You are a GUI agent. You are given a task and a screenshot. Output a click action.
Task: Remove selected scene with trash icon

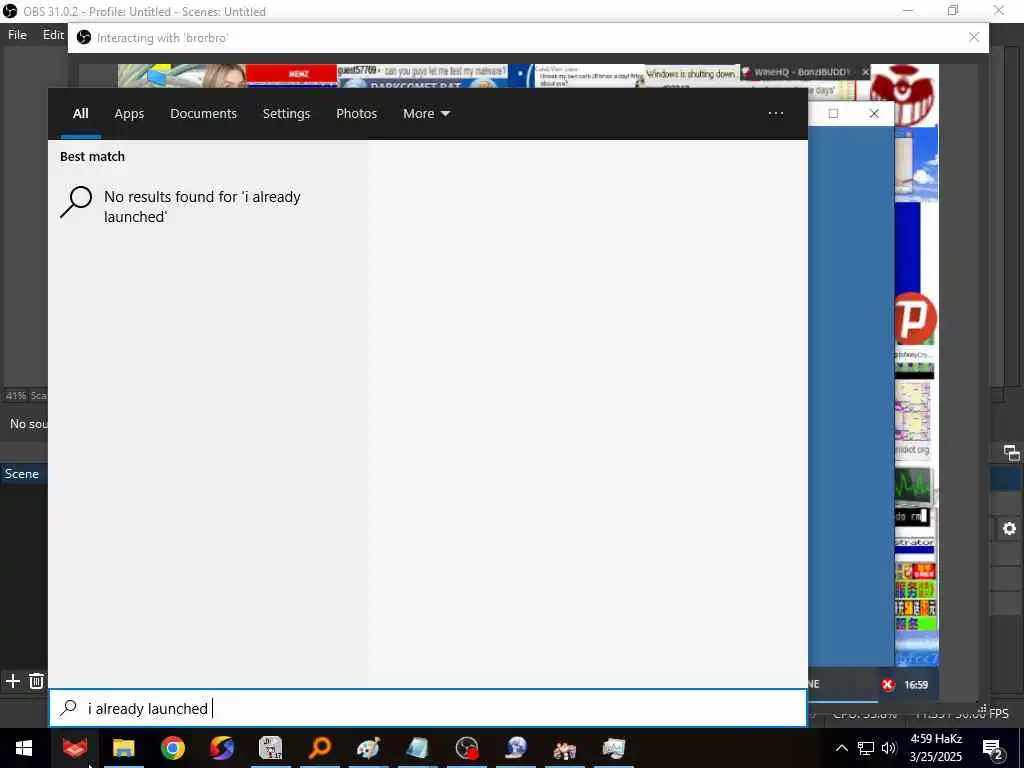37,681
